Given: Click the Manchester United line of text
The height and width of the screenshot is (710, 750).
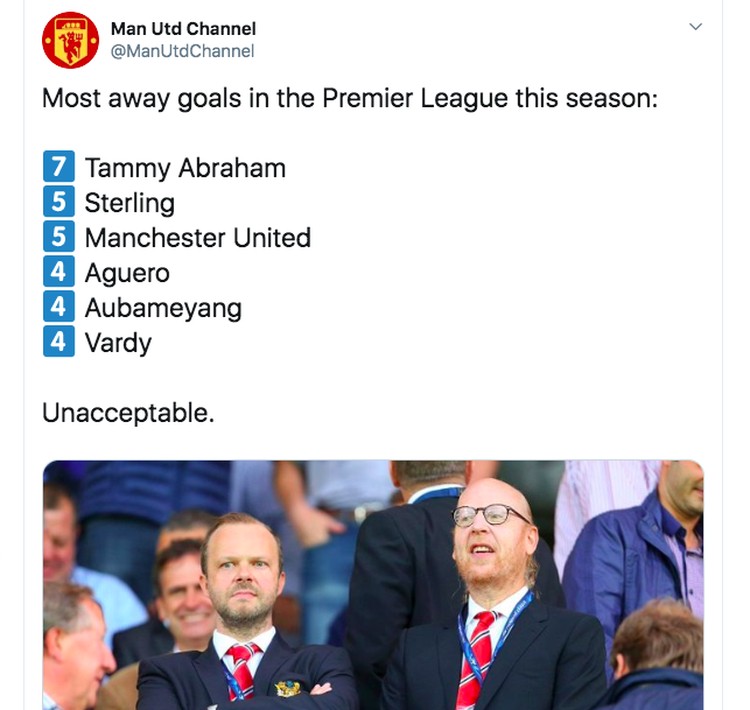Looking at the screenshot, I should pyautogui.click(x=198, y=238).
